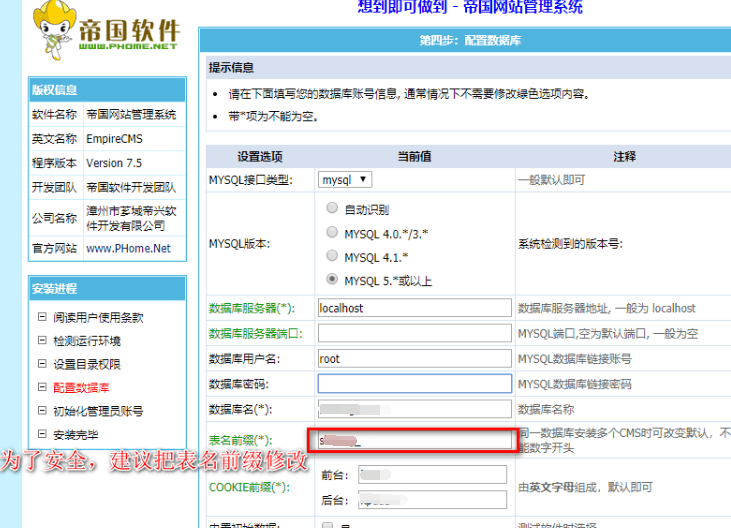Click the box icon beside 初始化管理员账号
The image size is (731, 530).
[x=42, y=411]
